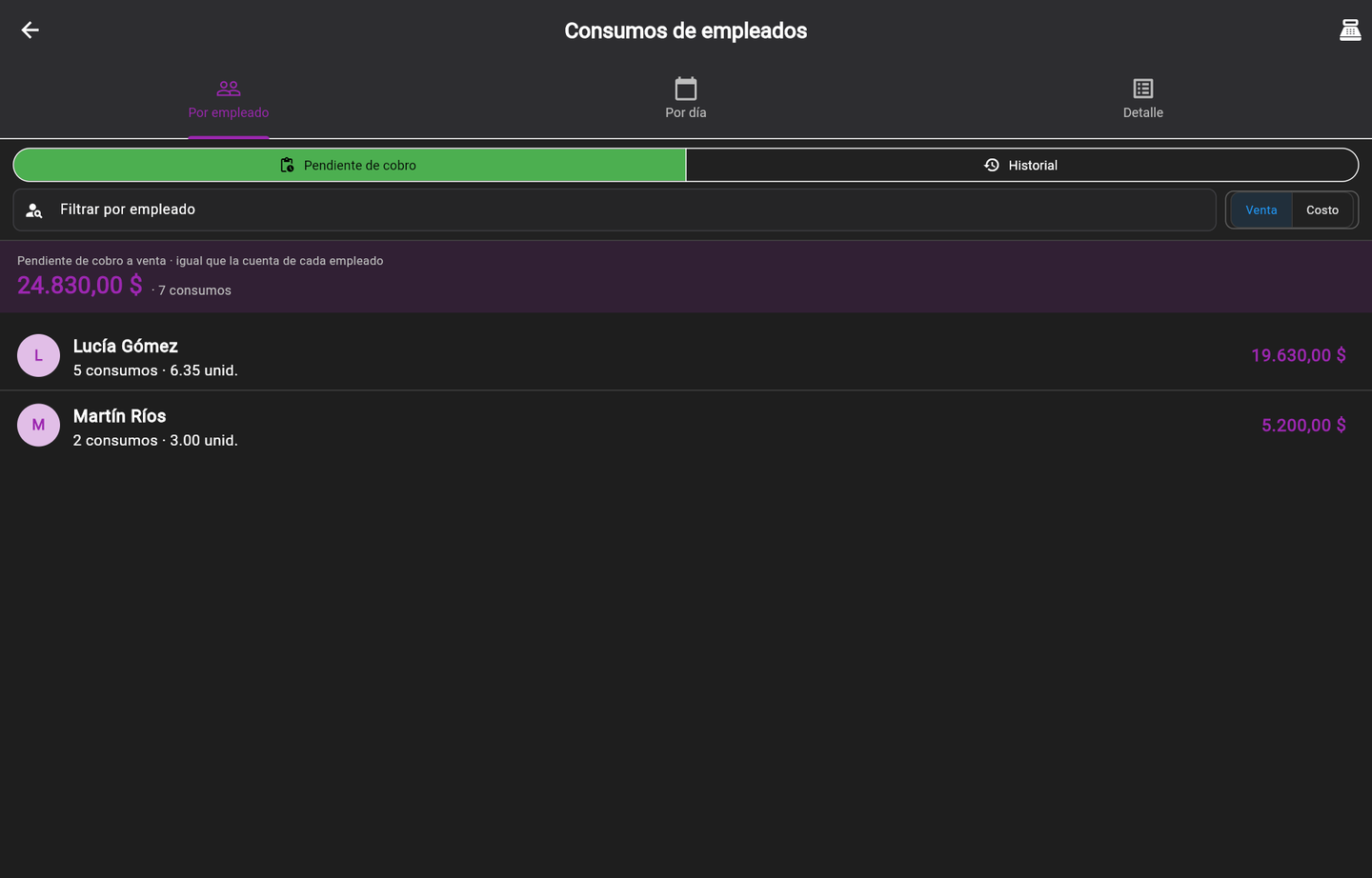Click '2 consumos · 3.00 unid.' text
1372x878 pixels.
tap(155, 440)
